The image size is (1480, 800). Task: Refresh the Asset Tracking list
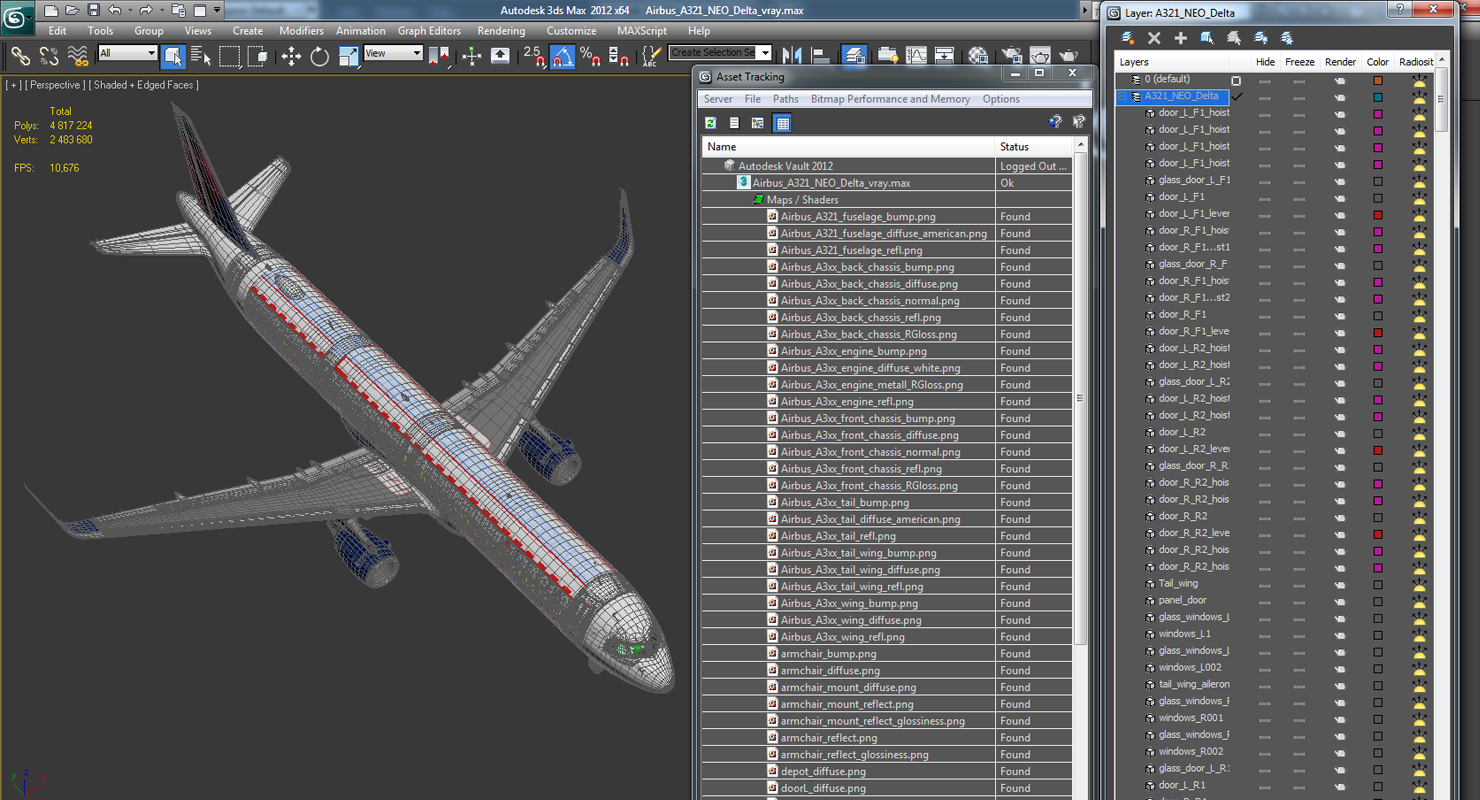(710, 123)
